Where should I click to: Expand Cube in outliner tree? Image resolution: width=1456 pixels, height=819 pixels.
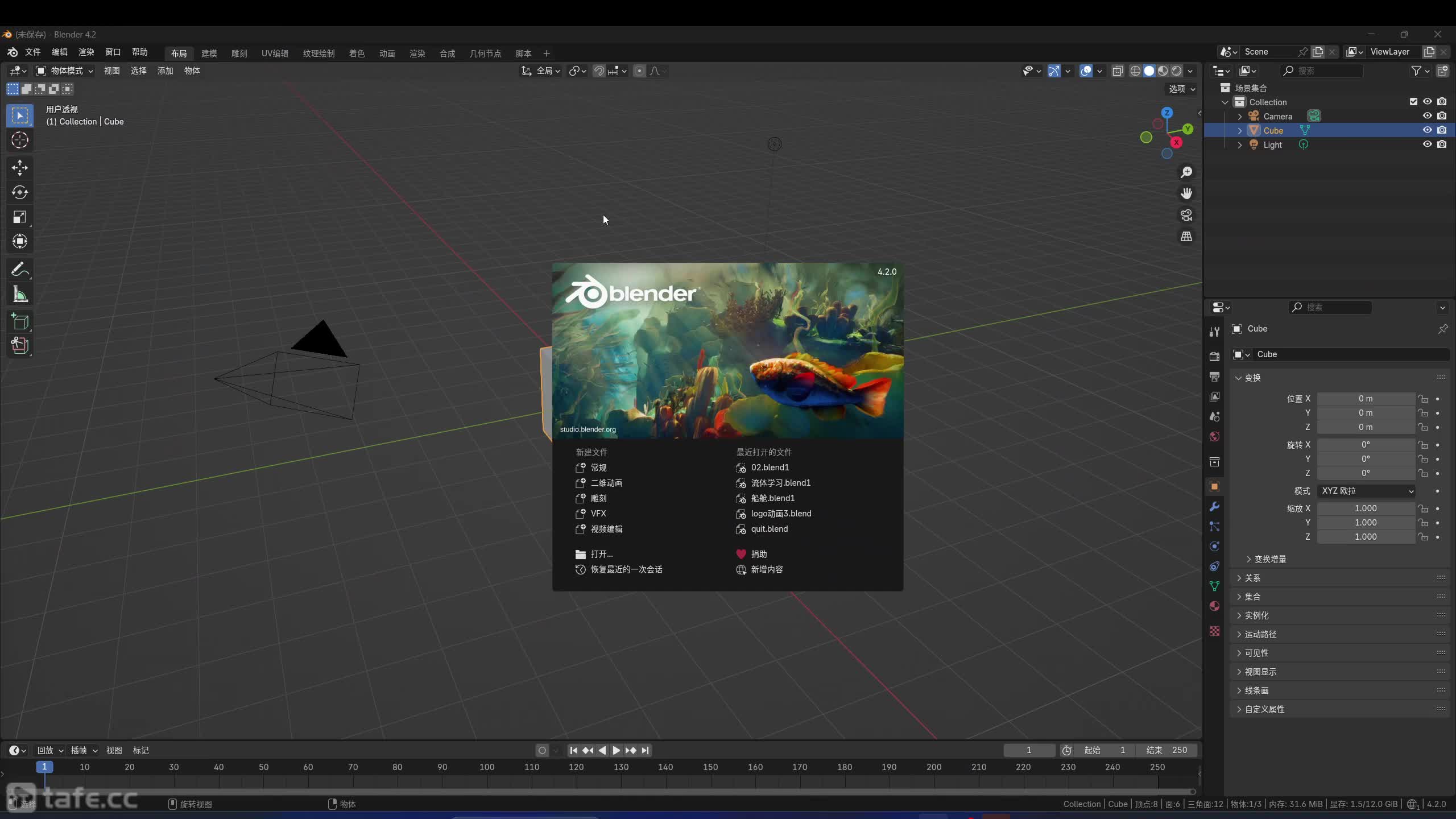point(1240,130)
